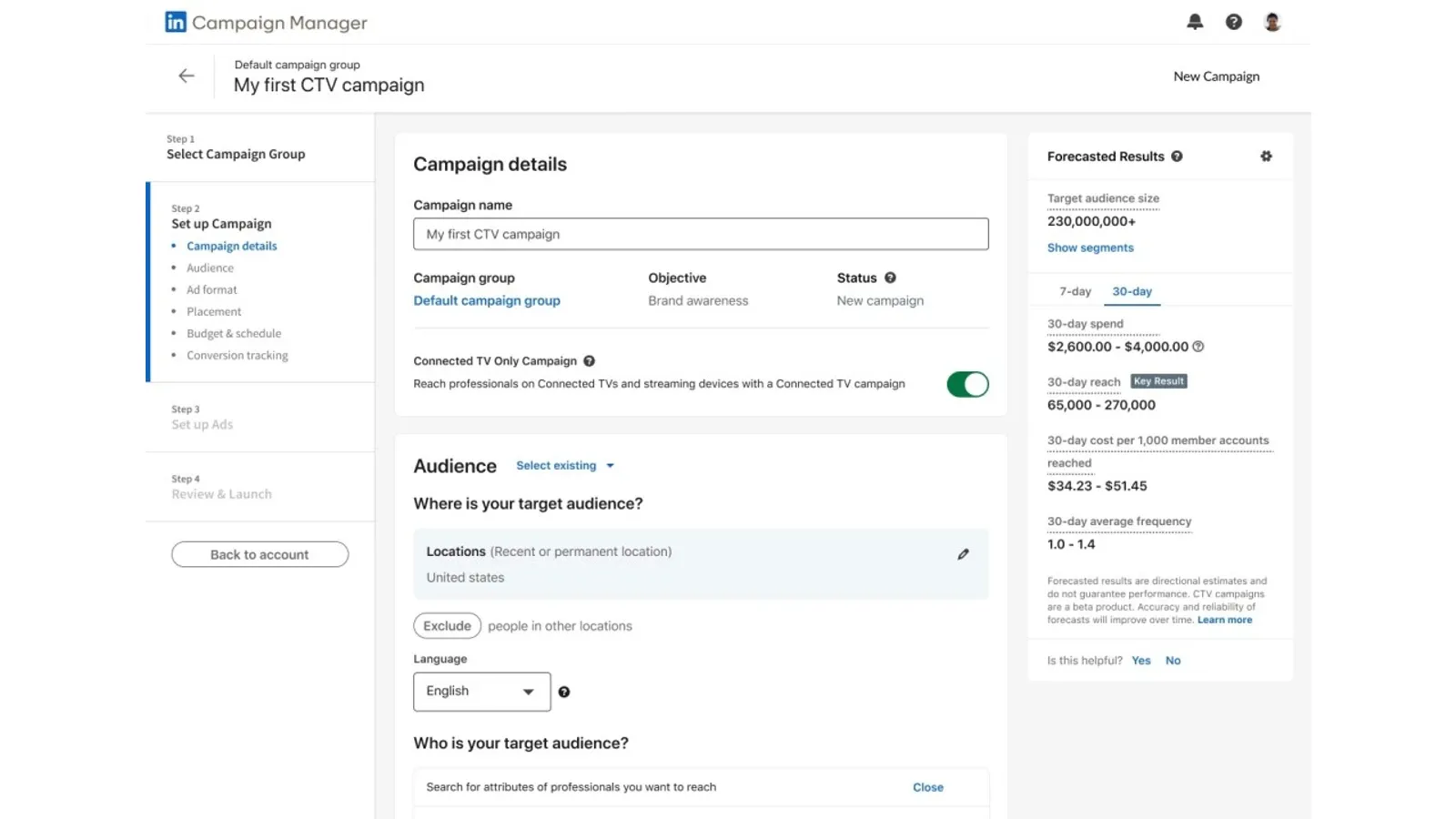Open the Default campaign group link
The image size is (1456, 819).
coord(487,301)
